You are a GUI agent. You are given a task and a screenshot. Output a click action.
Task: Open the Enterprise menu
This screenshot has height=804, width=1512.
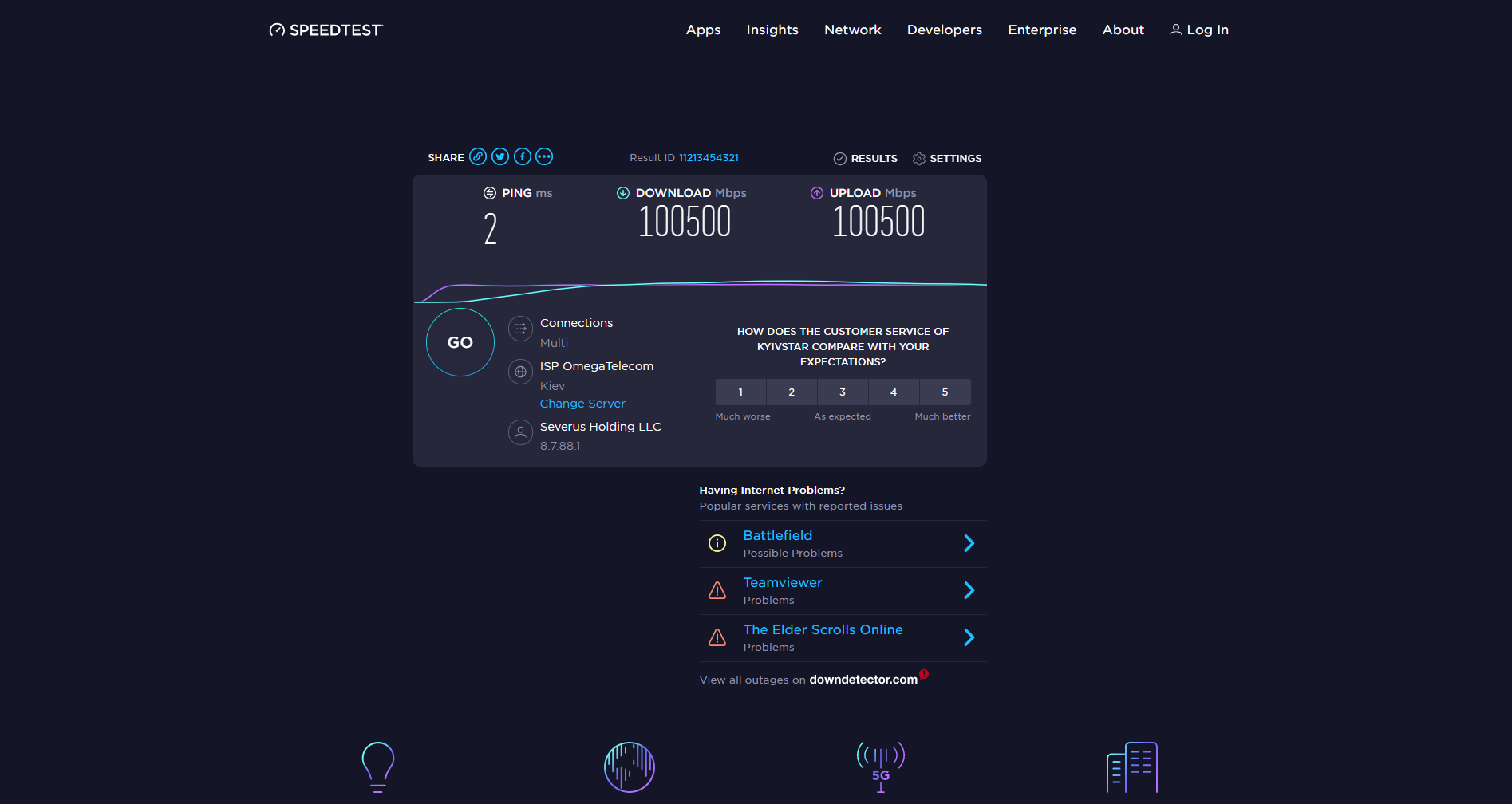[1042, 30]
